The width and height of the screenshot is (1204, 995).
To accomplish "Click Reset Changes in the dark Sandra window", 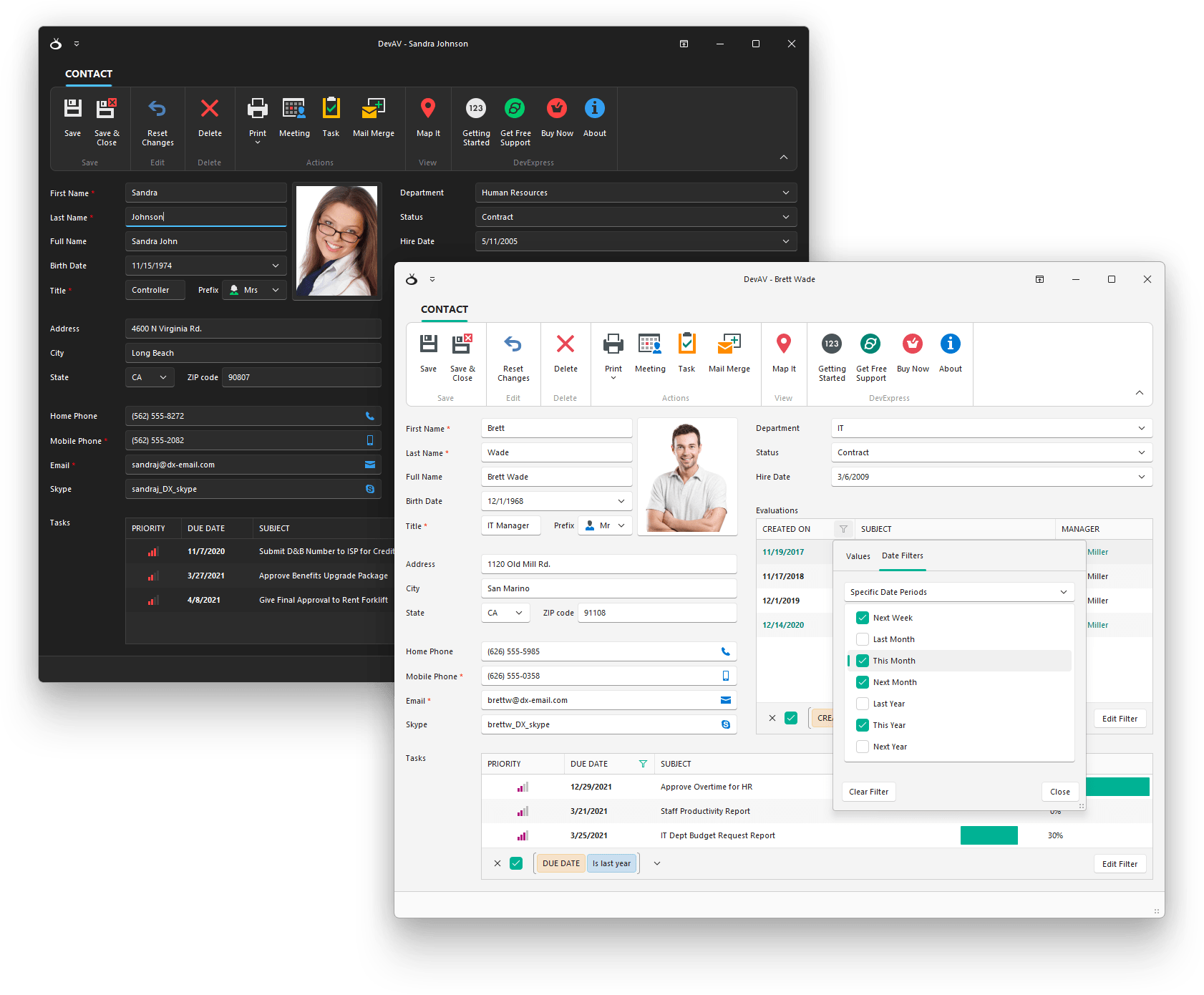I will (157, 120).
